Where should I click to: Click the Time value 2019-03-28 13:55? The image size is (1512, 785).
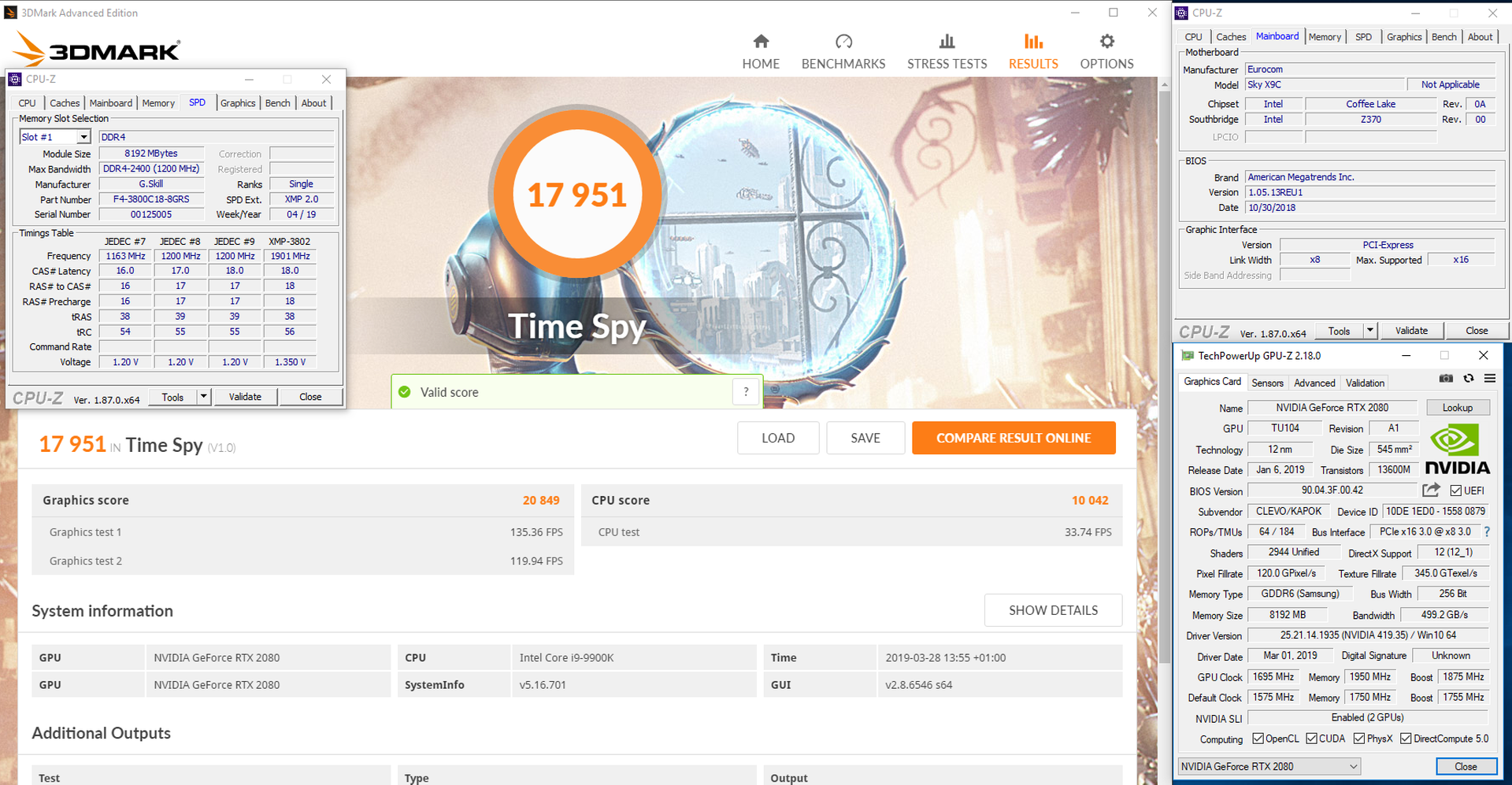click(x=945, y=657)
